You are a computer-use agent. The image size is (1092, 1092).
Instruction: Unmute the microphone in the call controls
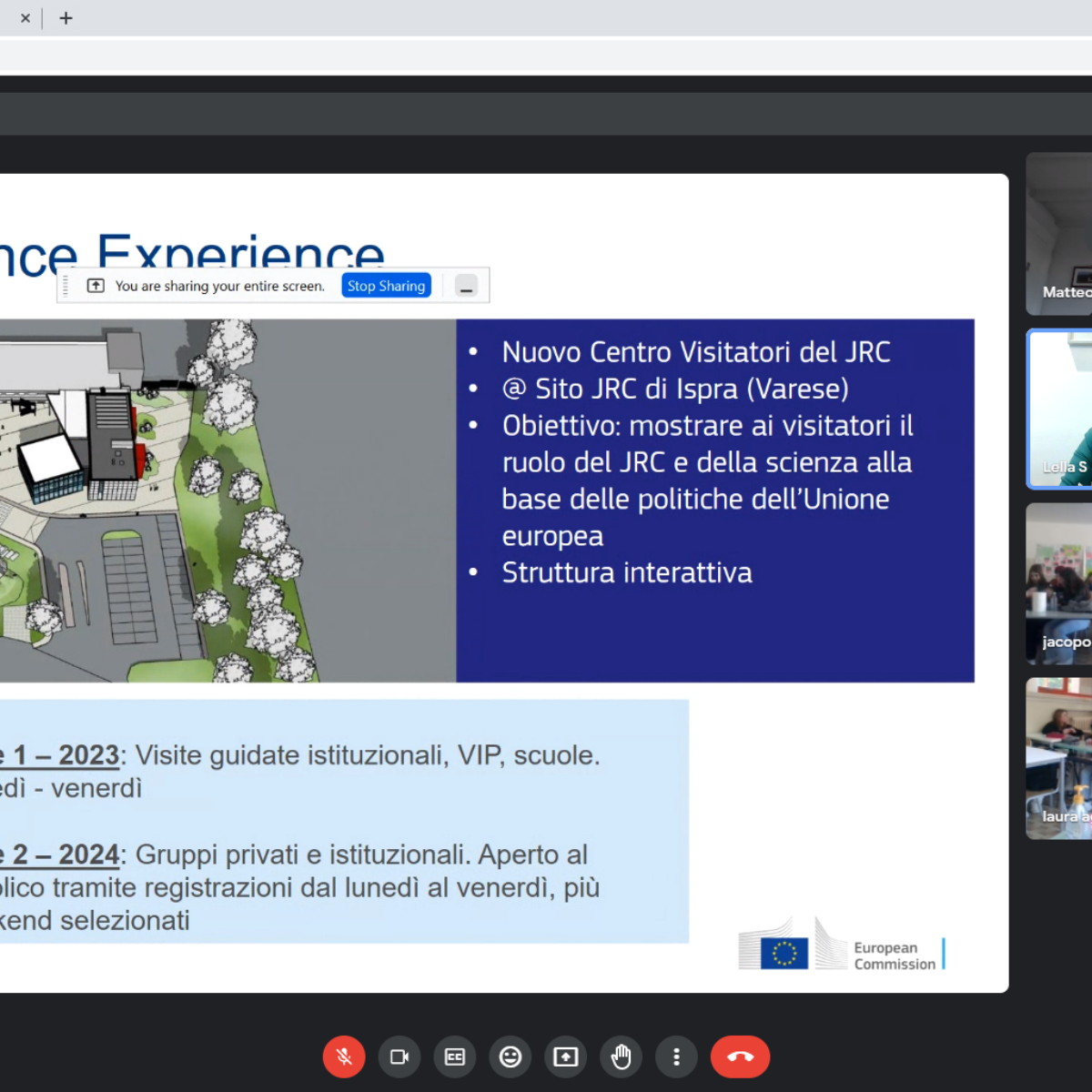[344, 1057]
